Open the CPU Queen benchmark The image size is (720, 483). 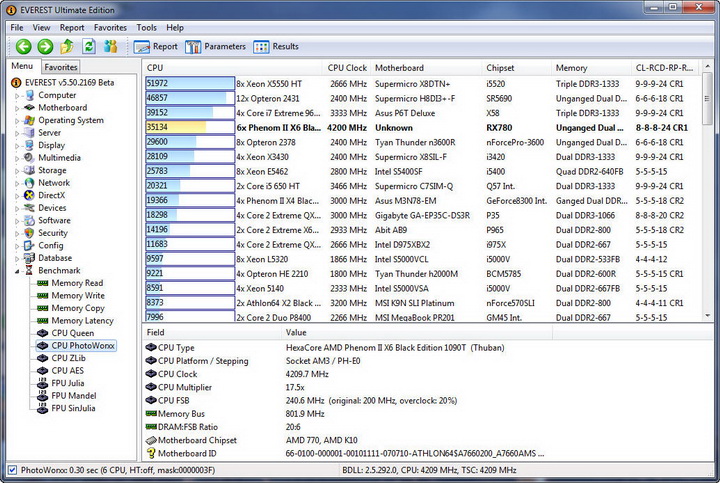click(66, 333)
